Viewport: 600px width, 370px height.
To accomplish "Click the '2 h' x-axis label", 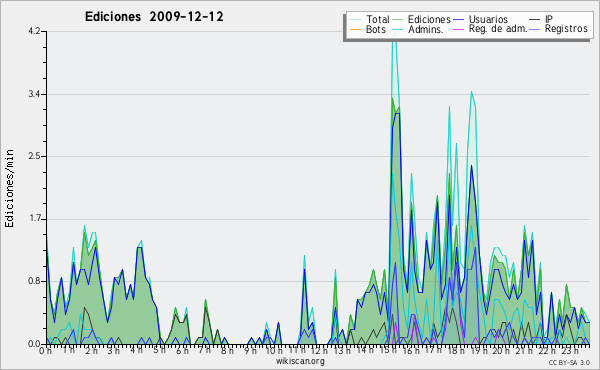I will tap(91, 351).
